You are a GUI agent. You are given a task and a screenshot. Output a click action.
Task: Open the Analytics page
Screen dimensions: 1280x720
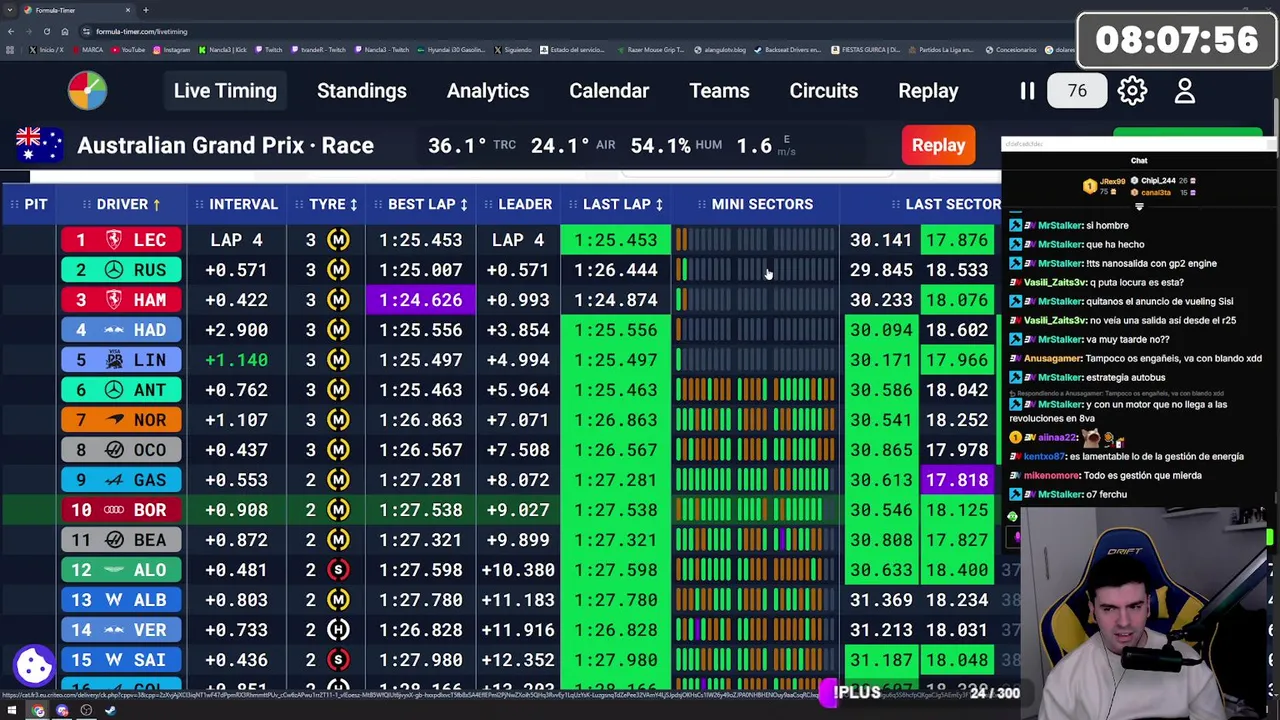[488, 91]
